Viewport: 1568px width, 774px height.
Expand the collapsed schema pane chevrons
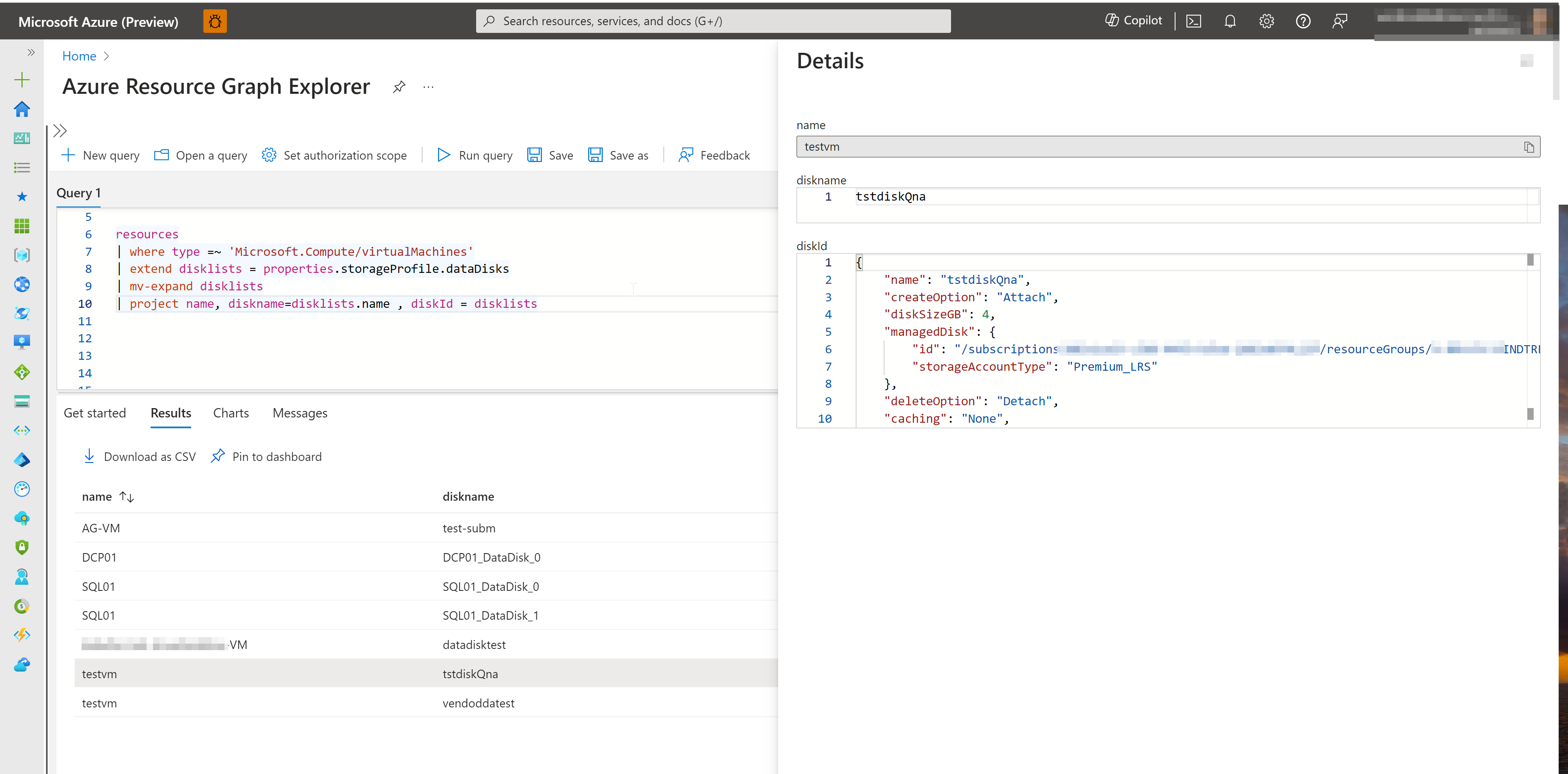click(60, 130)
